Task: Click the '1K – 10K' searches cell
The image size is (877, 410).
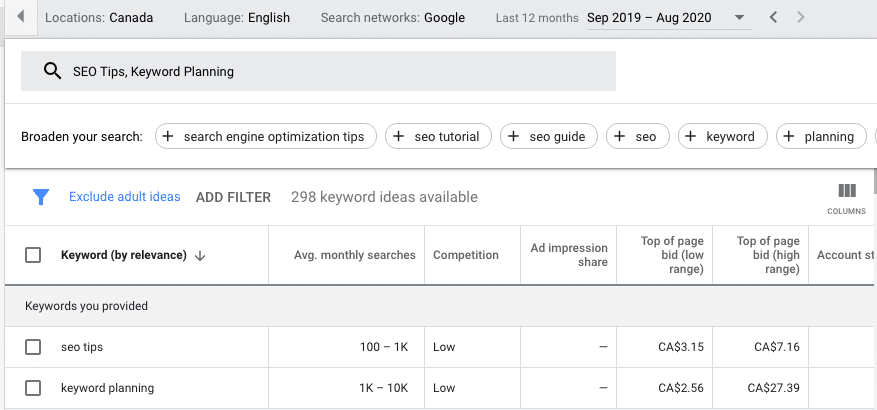Action: 384,388
